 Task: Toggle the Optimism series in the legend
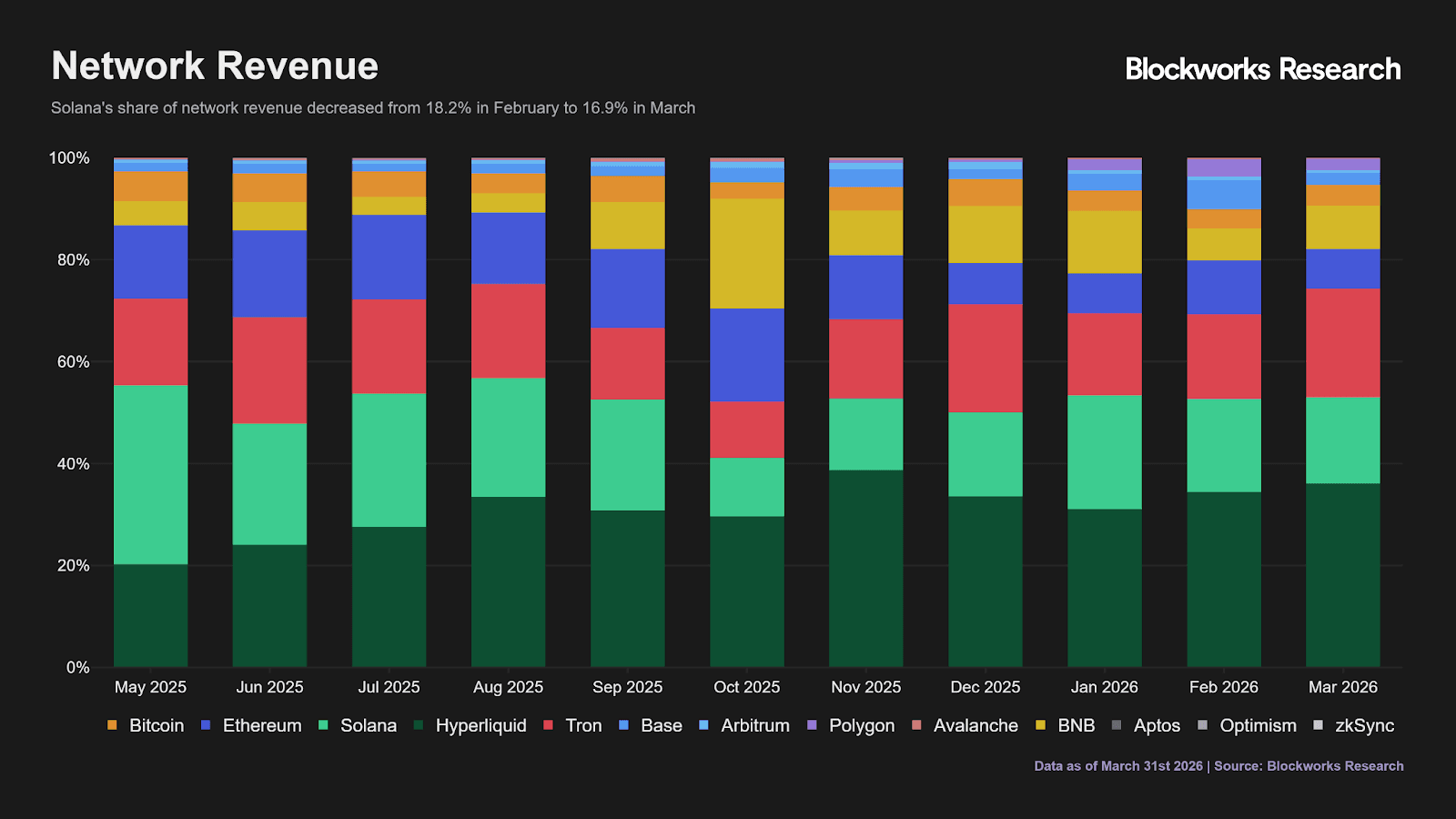tap(1201, 725)
